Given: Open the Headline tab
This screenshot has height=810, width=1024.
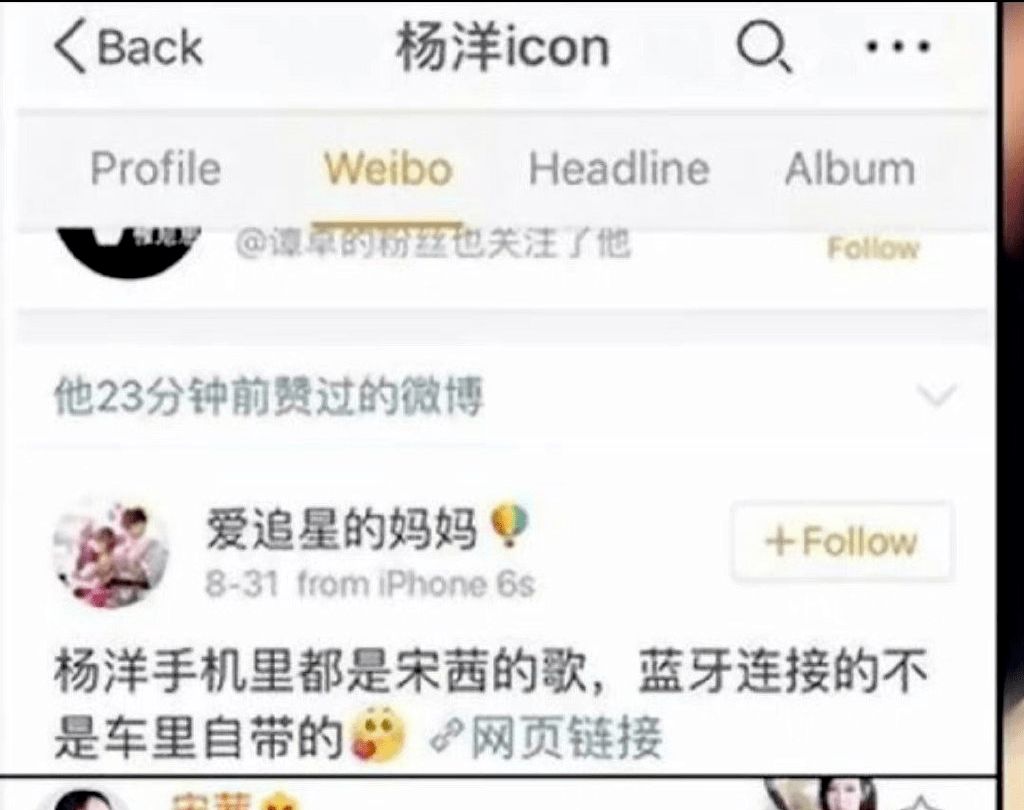Looking at the screenshot, I should 618,169.
